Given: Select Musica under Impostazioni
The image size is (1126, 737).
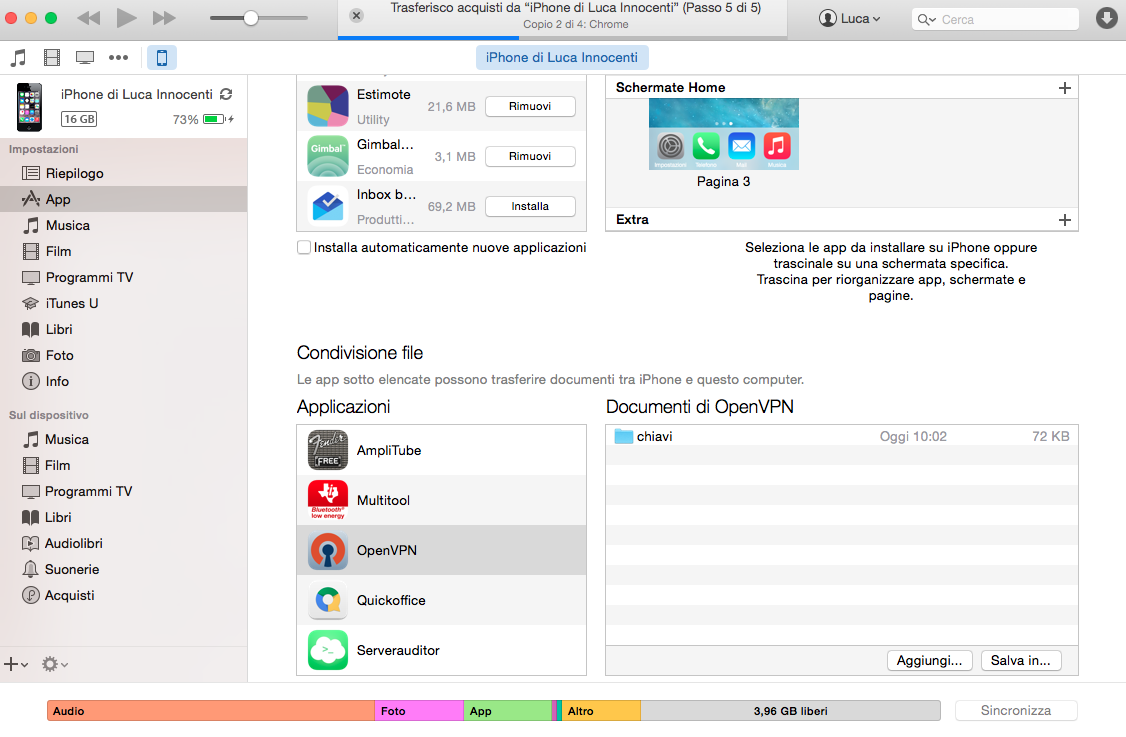Looking at the screenshot, I should coord(124,226).
